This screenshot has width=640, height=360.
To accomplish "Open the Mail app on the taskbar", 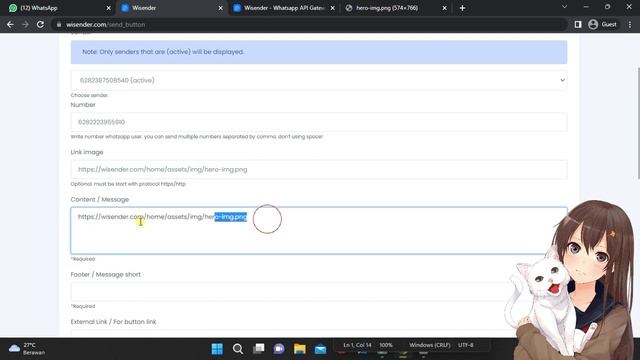I will (x=320, y=349).
